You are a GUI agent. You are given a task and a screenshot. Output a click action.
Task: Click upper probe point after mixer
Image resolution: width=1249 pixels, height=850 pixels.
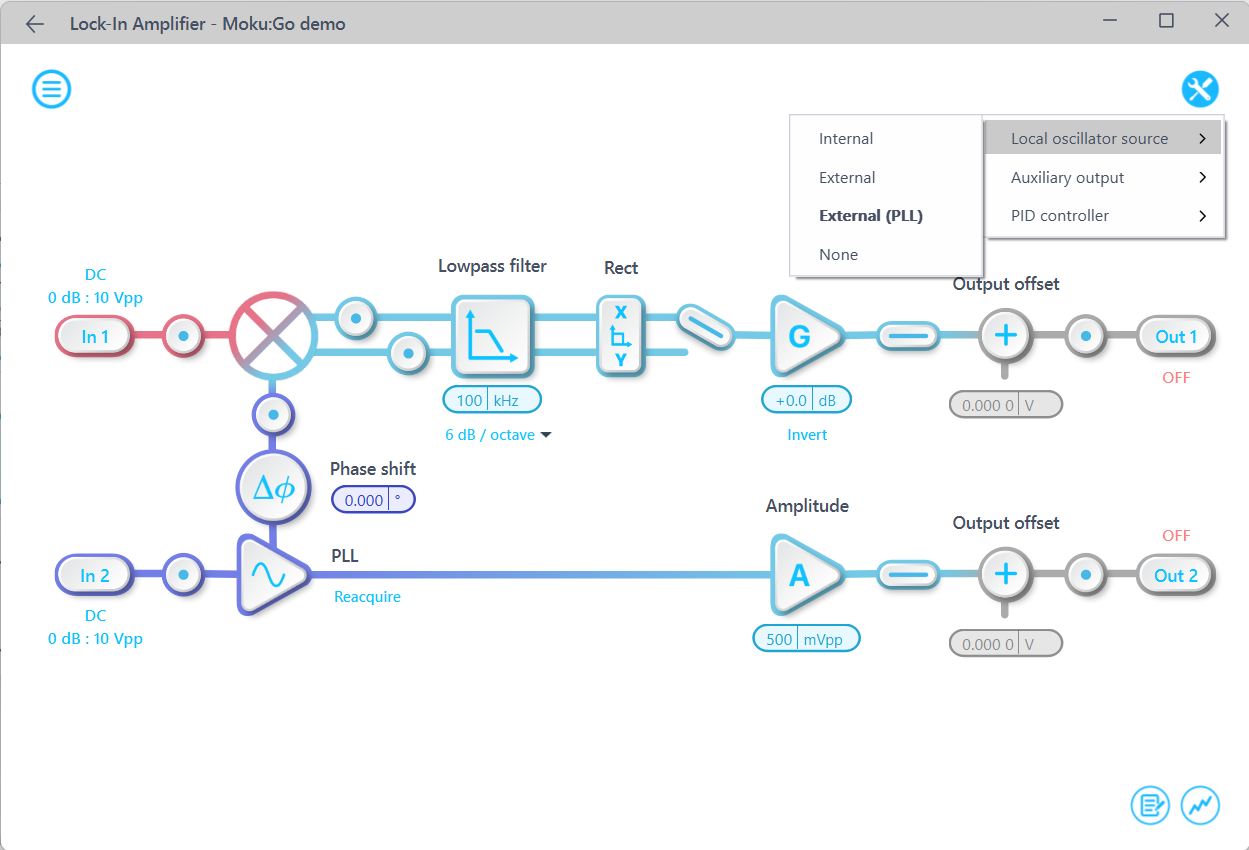coord(355,318)
